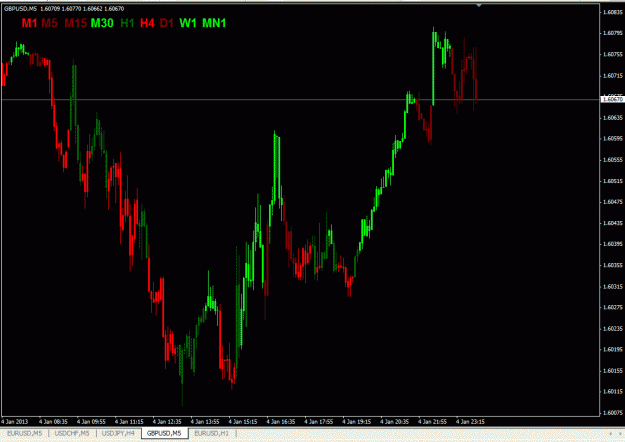Open the USDCHF,M5 chart tab
Screen dimensions: 625x442
(72, 433)
